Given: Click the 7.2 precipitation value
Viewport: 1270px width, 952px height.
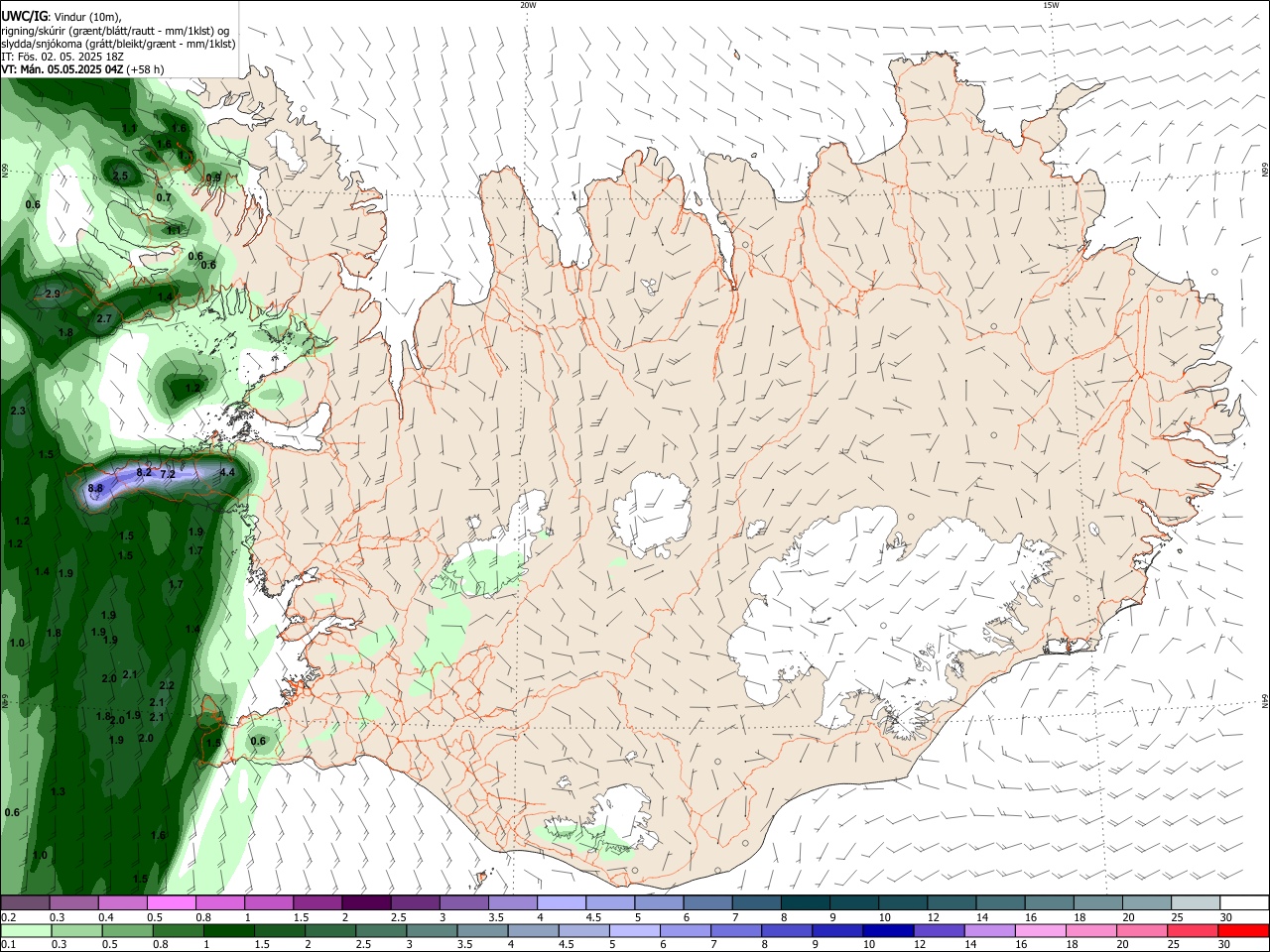Looking at the screenshot, I should coord(167,475).
